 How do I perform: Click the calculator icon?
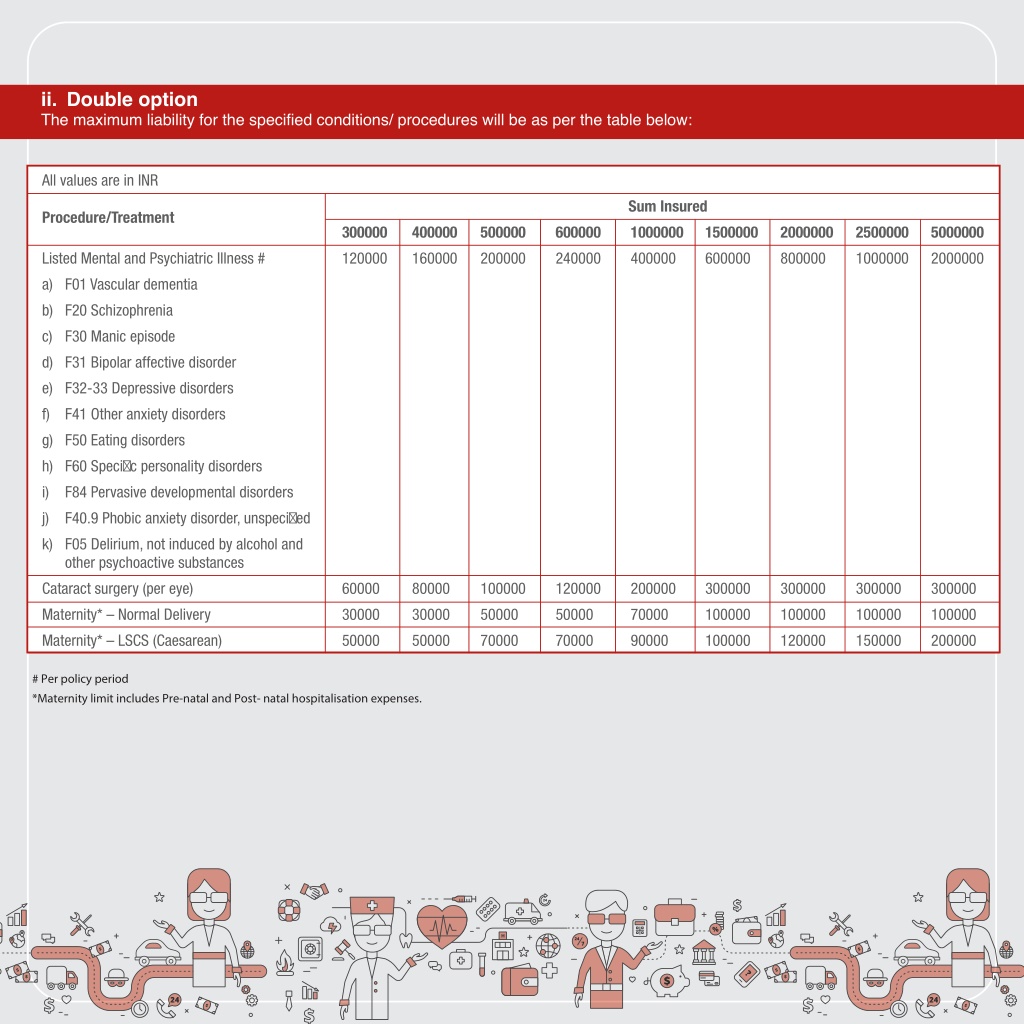(640, 927)
